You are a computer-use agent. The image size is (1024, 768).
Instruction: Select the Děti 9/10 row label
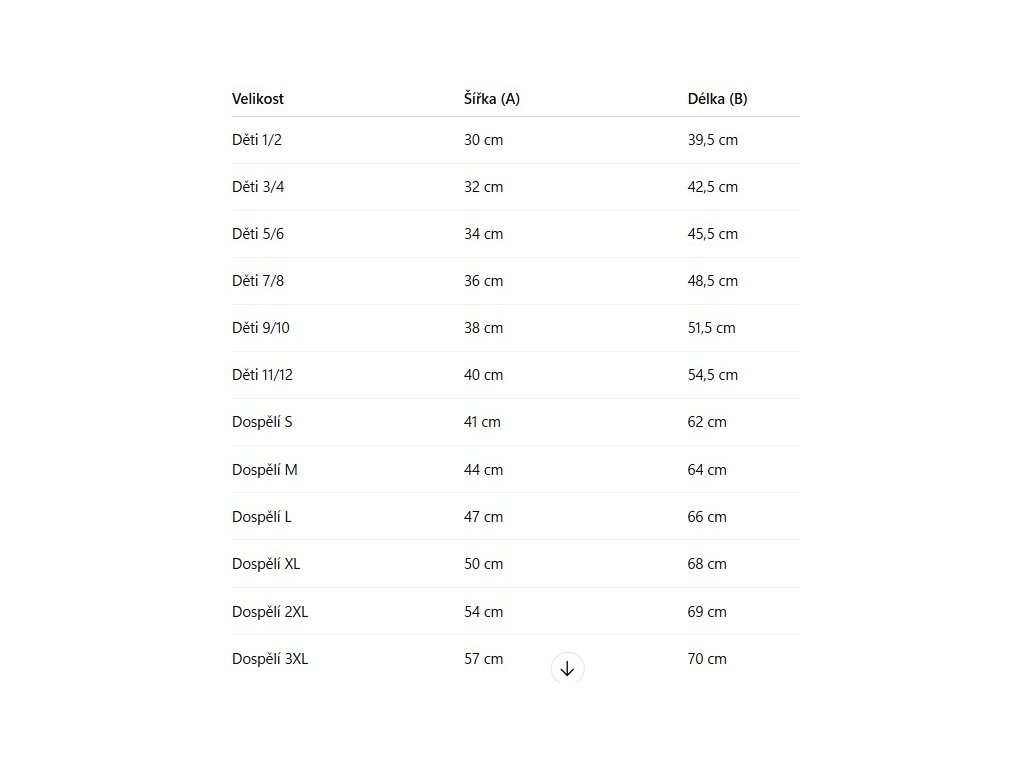pos(261,328)
